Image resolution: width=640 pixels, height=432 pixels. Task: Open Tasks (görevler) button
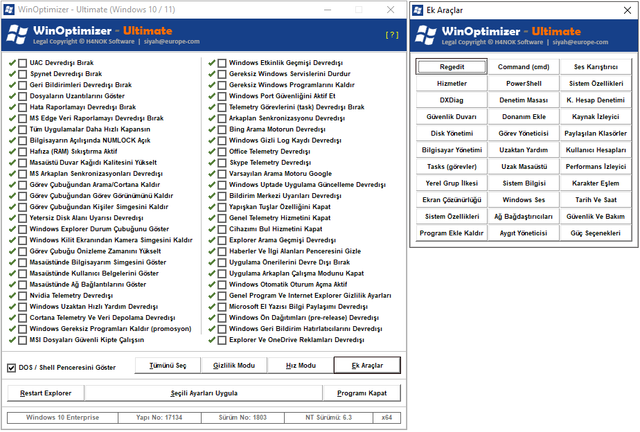pyautogui.click(x=452, y=167)
